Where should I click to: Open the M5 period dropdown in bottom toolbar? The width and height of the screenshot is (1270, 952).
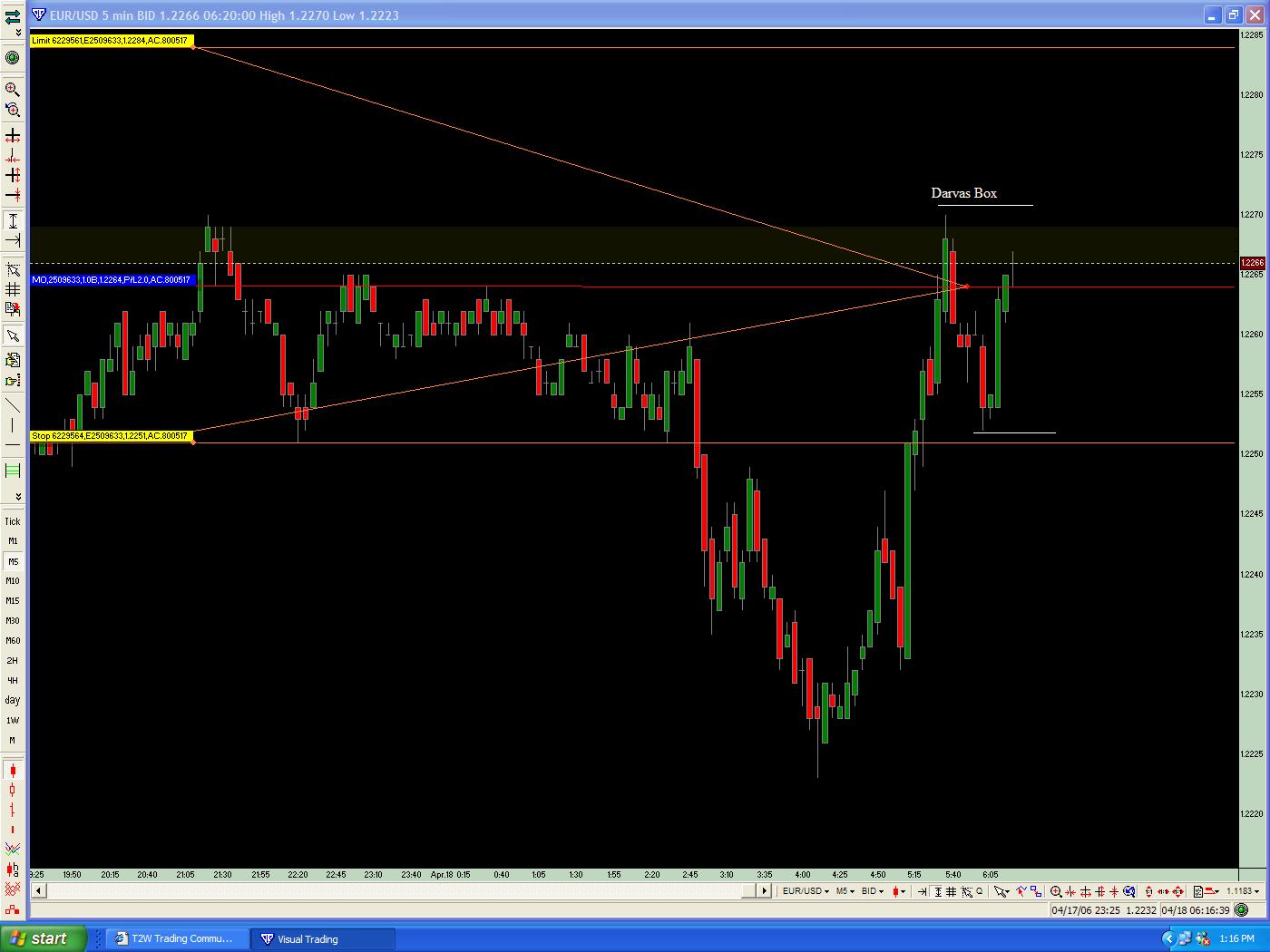coord(845,891)
